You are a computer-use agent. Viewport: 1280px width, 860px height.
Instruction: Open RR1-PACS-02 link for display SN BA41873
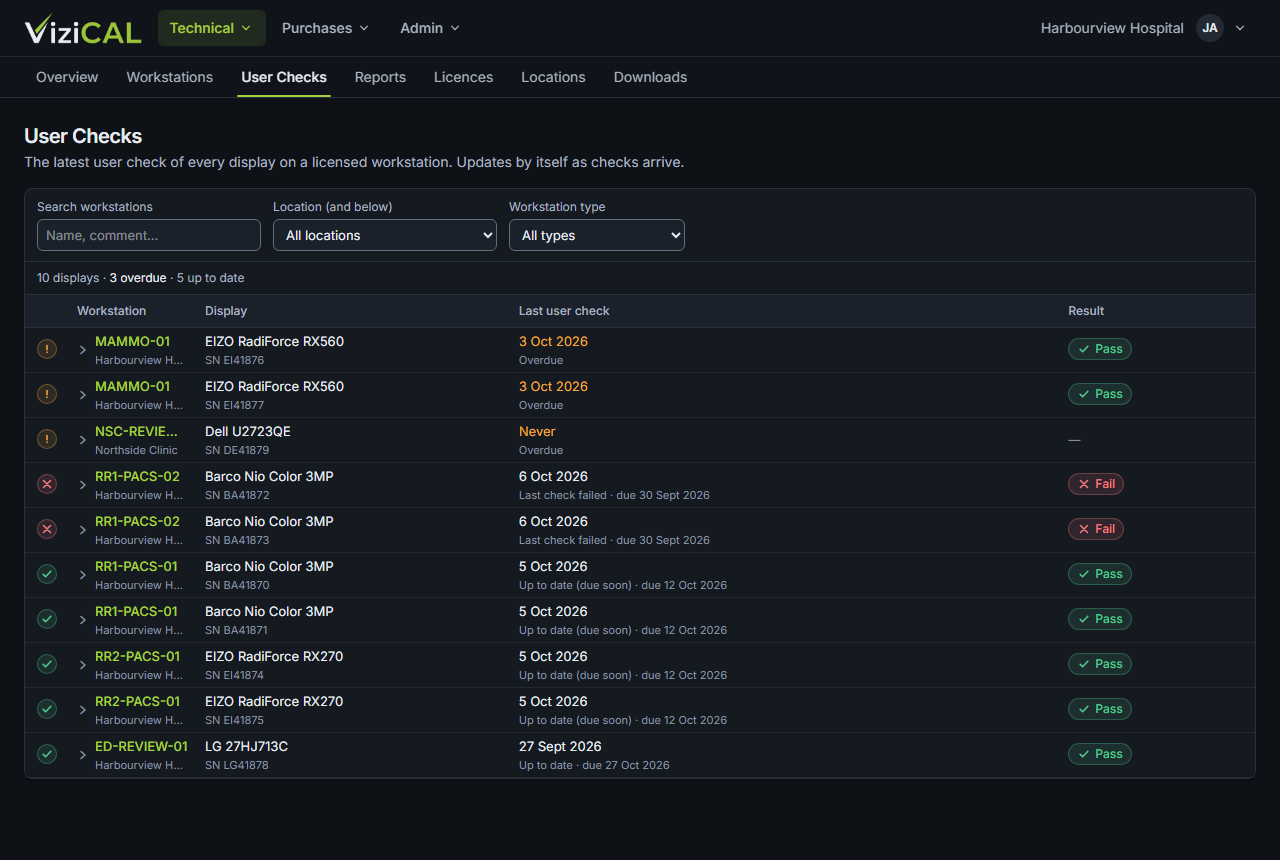[137, 521]
